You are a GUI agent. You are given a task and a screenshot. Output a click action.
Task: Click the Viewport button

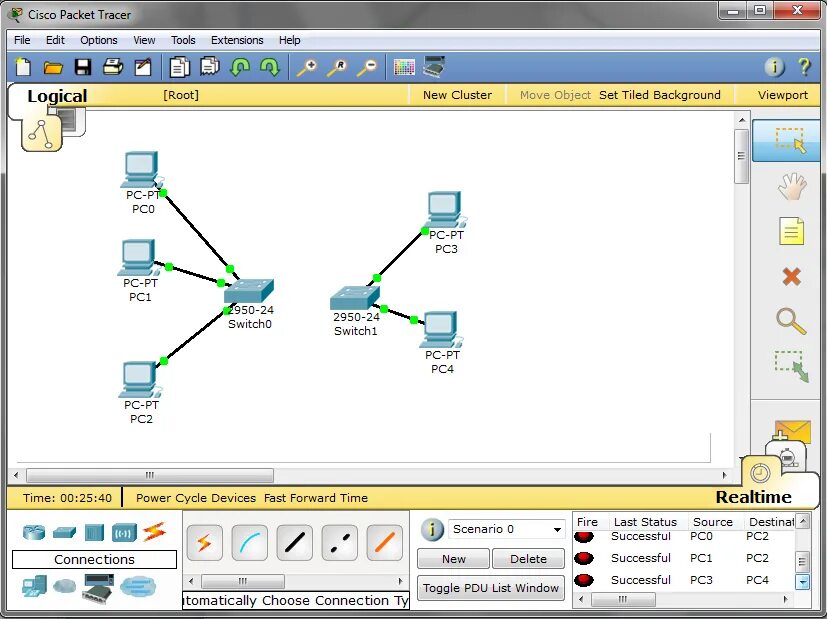coord(783,95)
